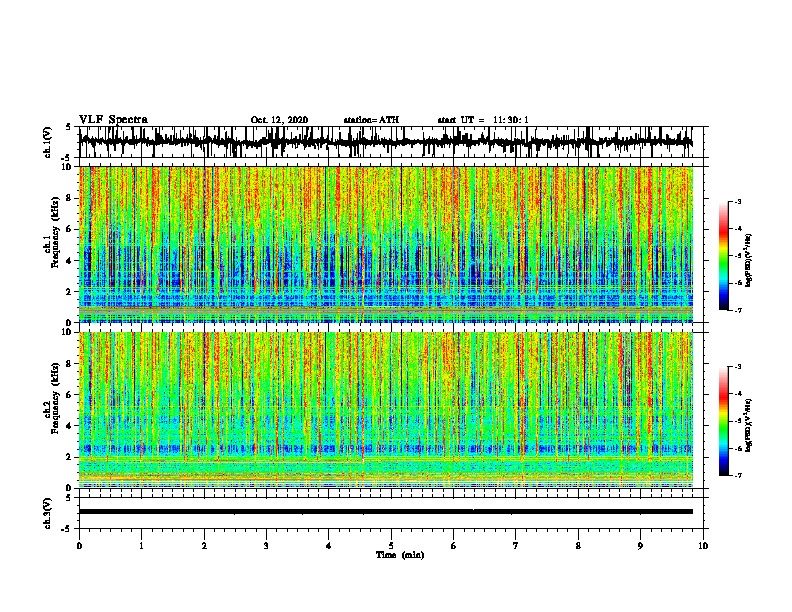
Task: Click time axis tick label "7"
Action: click(516, 546)
